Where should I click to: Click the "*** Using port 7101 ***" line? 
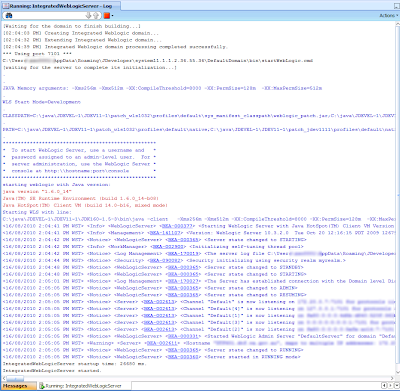[x=37, y=54]
